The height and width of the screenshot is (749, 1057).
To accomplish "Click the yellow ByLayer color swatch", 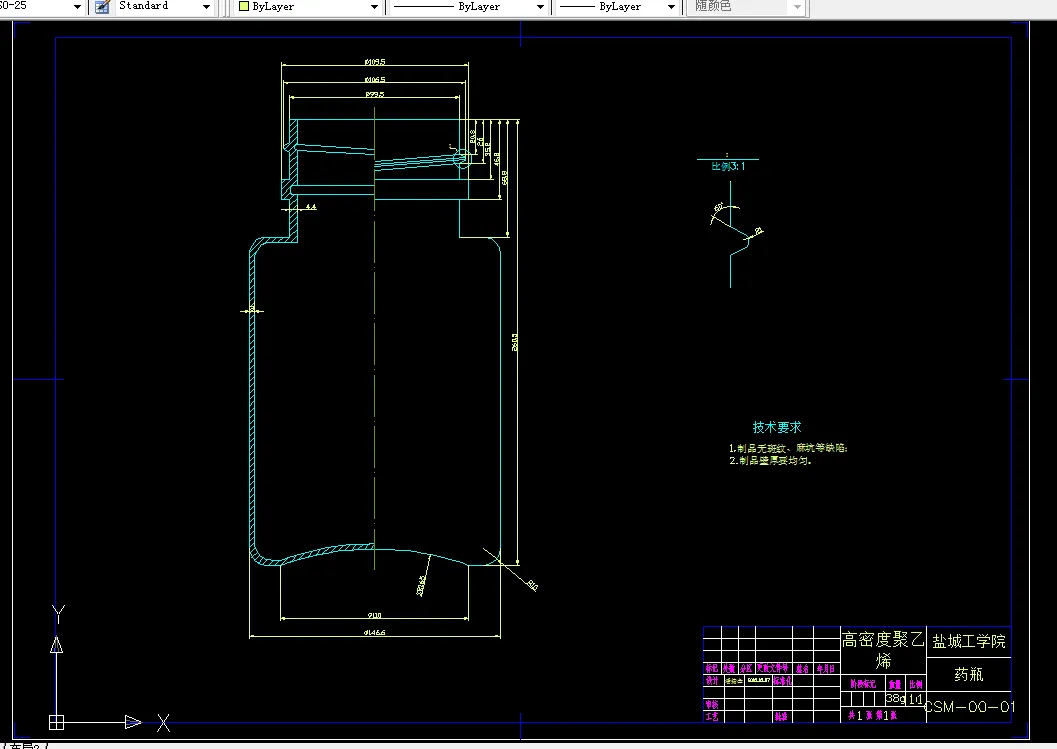I will (244, 6).
